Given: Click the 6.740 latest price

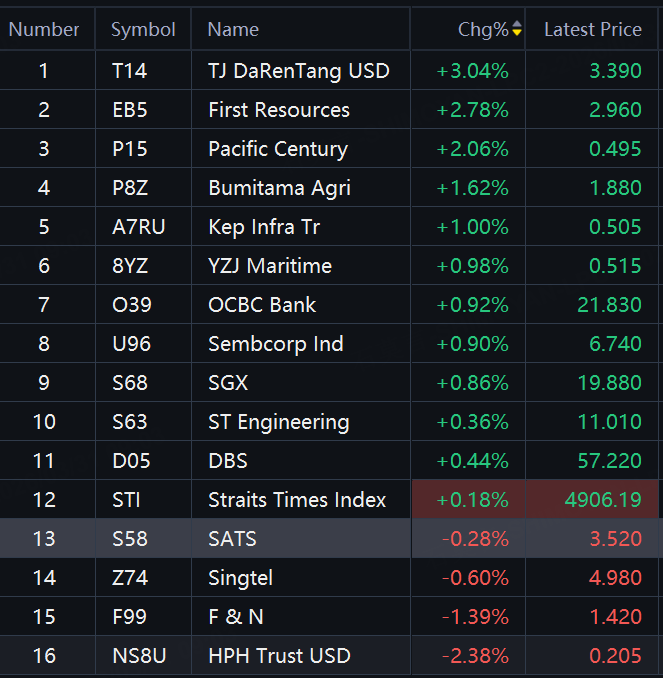Looking at the screenshot, I should coord(615,344).
